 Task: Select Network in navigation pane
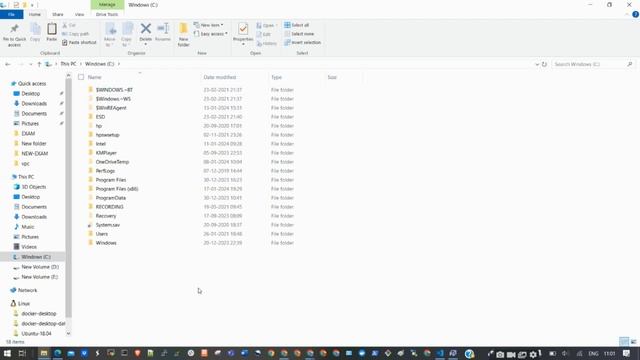pos(27,290)
